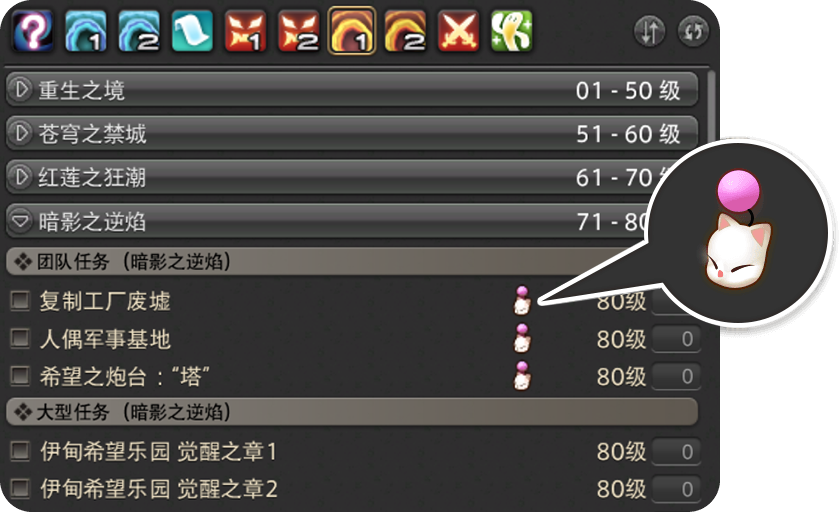Check the 伊甸希望乐园 觉醒之章1 checkbox

20,451
